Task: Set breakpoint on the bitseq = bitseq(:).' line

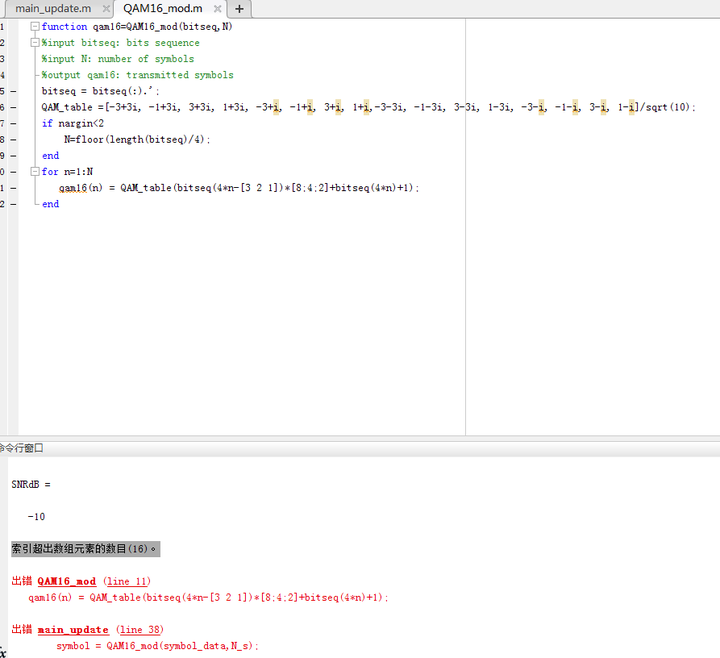Action: [x=13, y=91]
